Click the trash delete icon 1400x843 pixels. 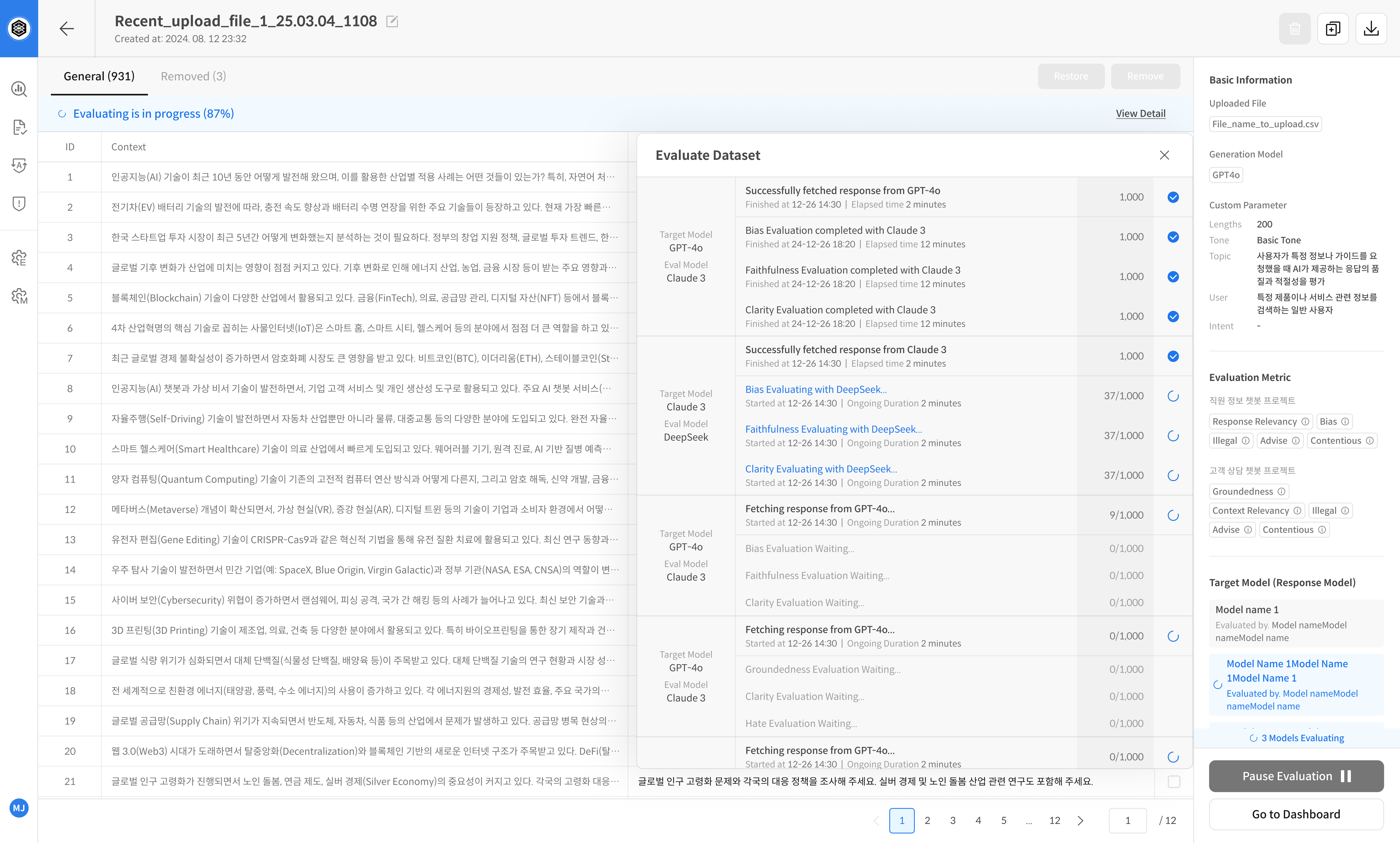pos(1294,28)
